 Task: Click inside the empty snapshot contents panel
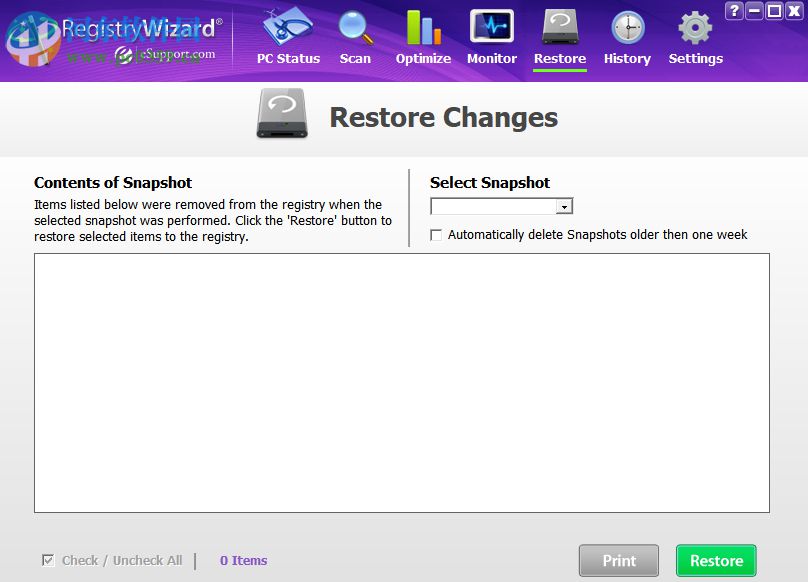[404, 385]
